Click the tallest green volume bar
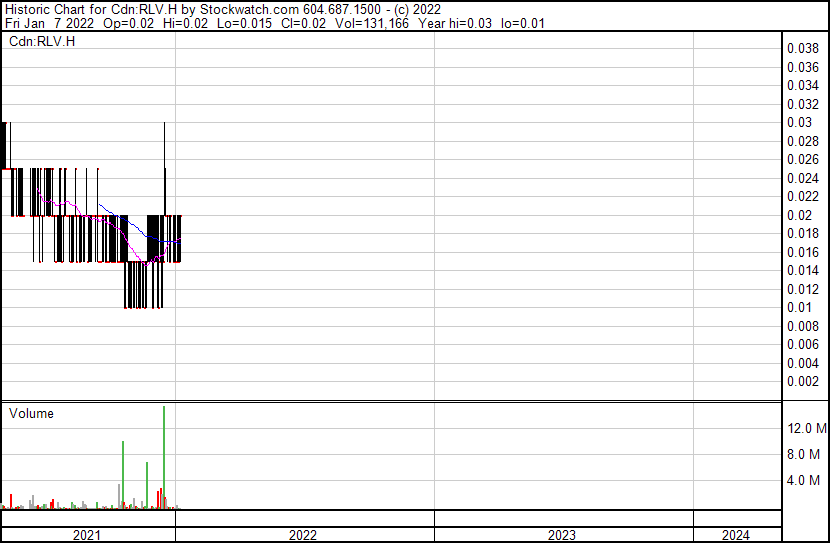Screen dimensions: 830x543 pyautogui.click(x=163, y=460)
